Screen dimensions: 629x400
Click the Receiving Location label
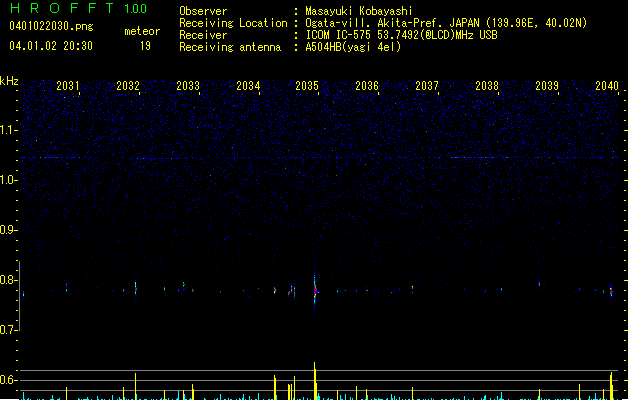pyautogui.click(x=233, y=23)
